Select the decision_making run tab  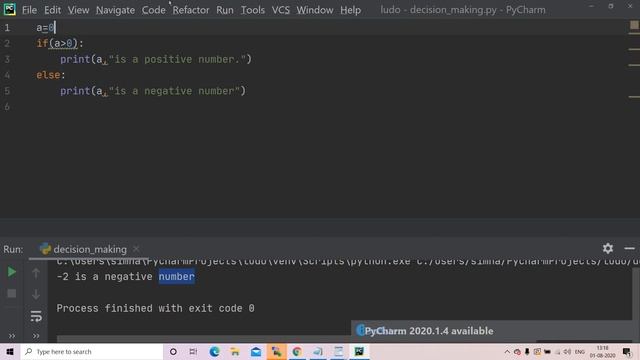pyautogui.click(x=89, y=249)
